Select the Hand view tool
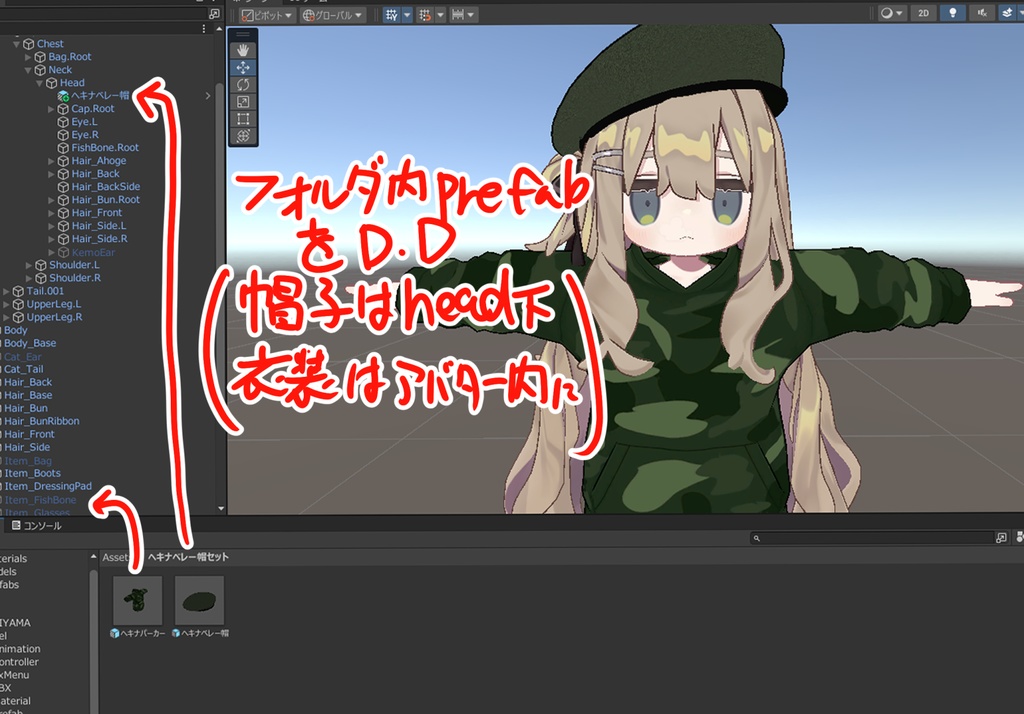1024x714 pixels. tap(243, 50)
